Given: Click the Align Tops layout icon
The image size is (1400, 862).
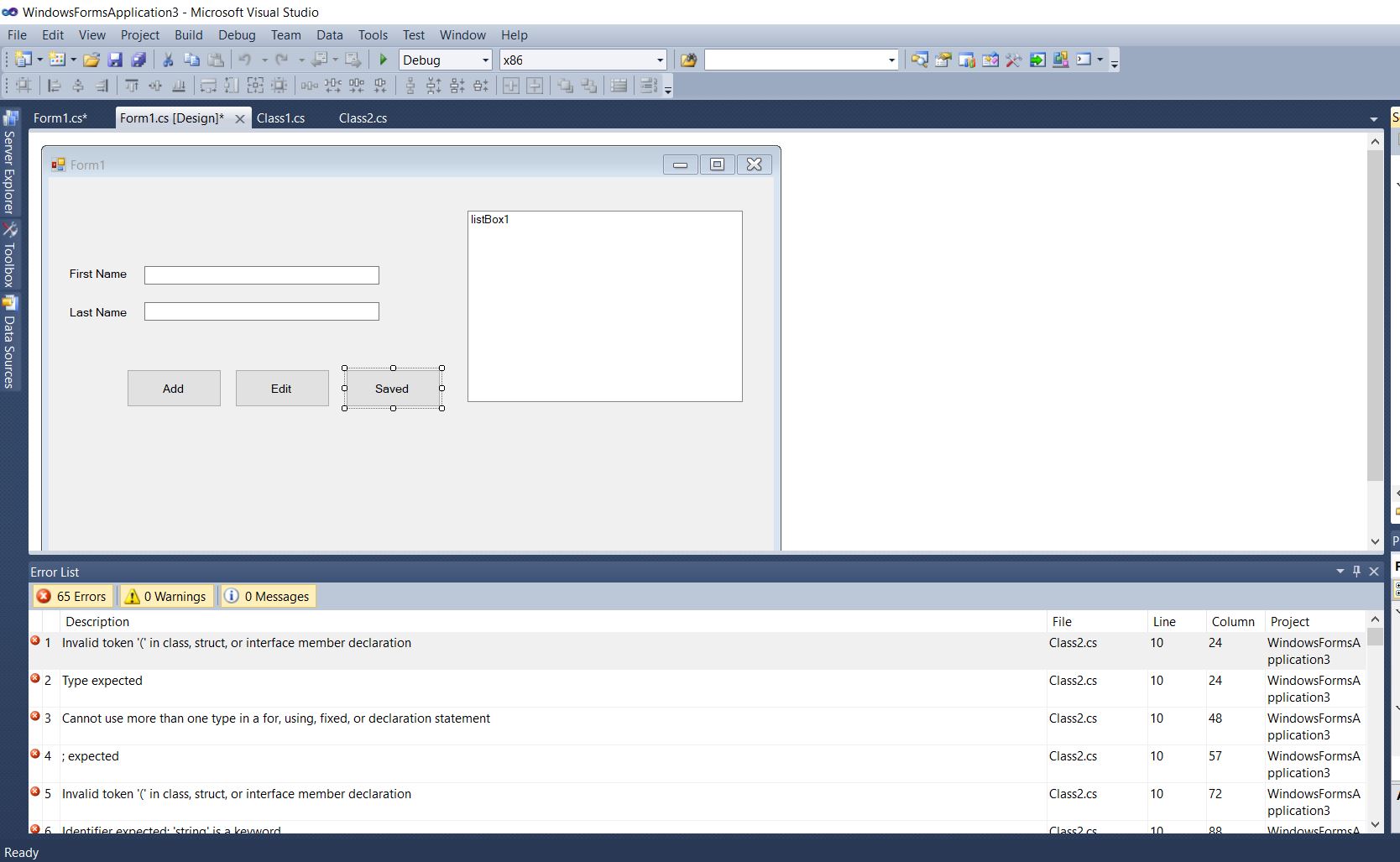Looking at the screenshot, I should click(132, 86).
